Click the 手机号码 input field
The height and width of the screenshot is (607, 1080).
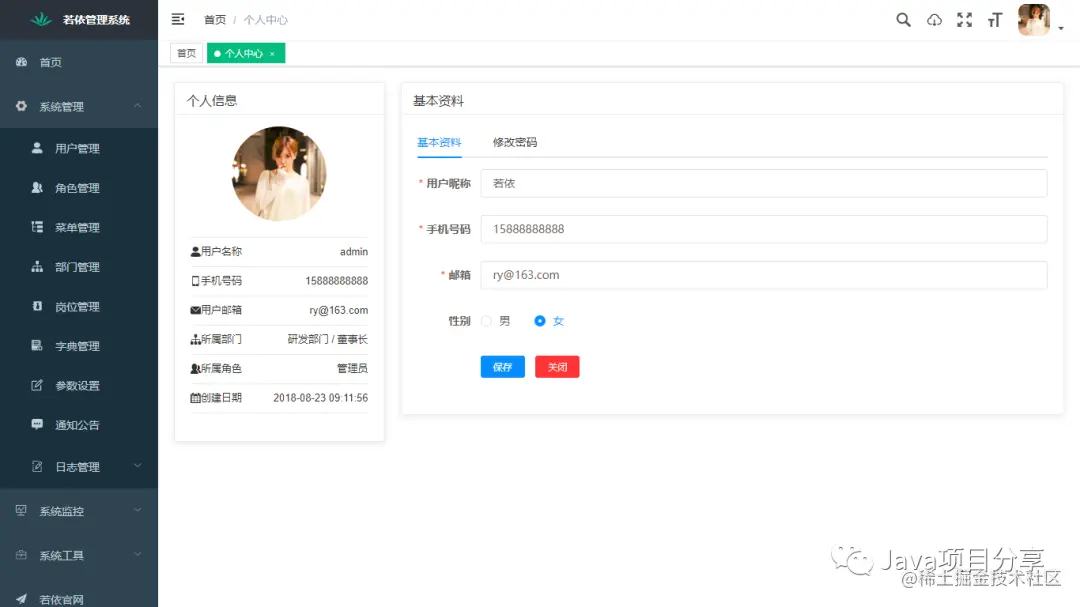(x=764, y=229)
